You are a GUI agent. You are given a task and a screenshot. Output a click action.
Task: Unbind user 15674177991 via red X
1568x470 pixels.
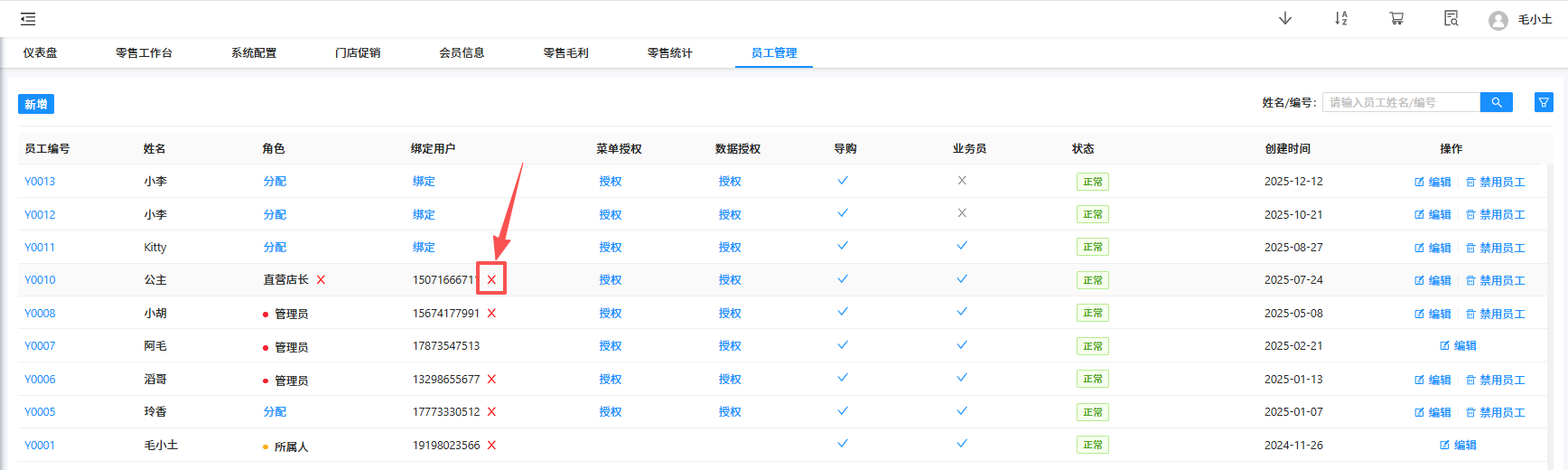(491, 314)
